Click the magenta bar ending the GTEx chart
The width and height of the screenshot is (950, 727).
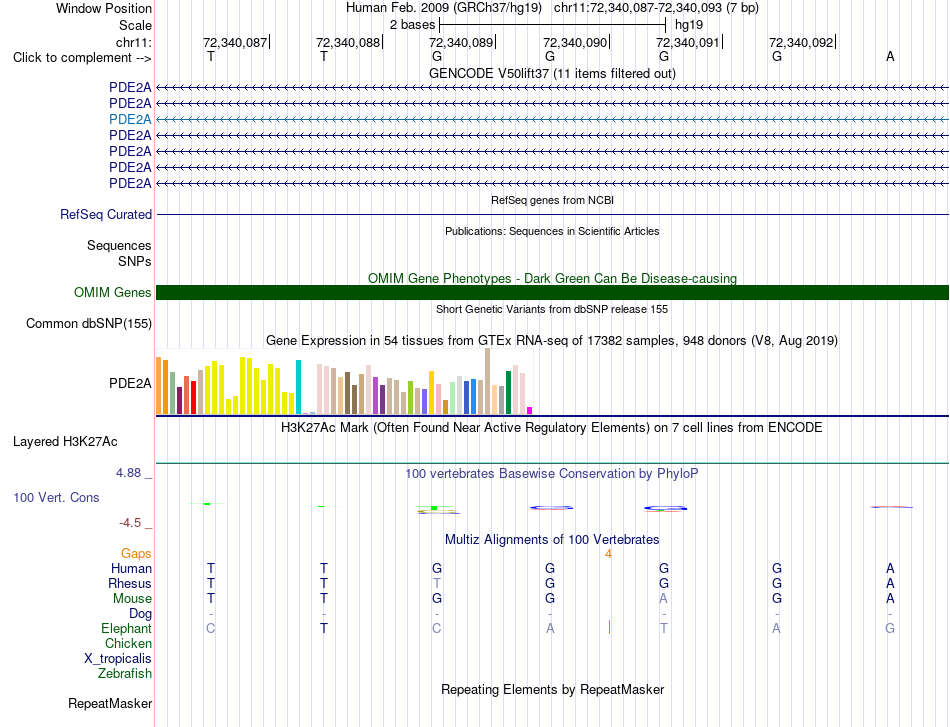(529, 411)
